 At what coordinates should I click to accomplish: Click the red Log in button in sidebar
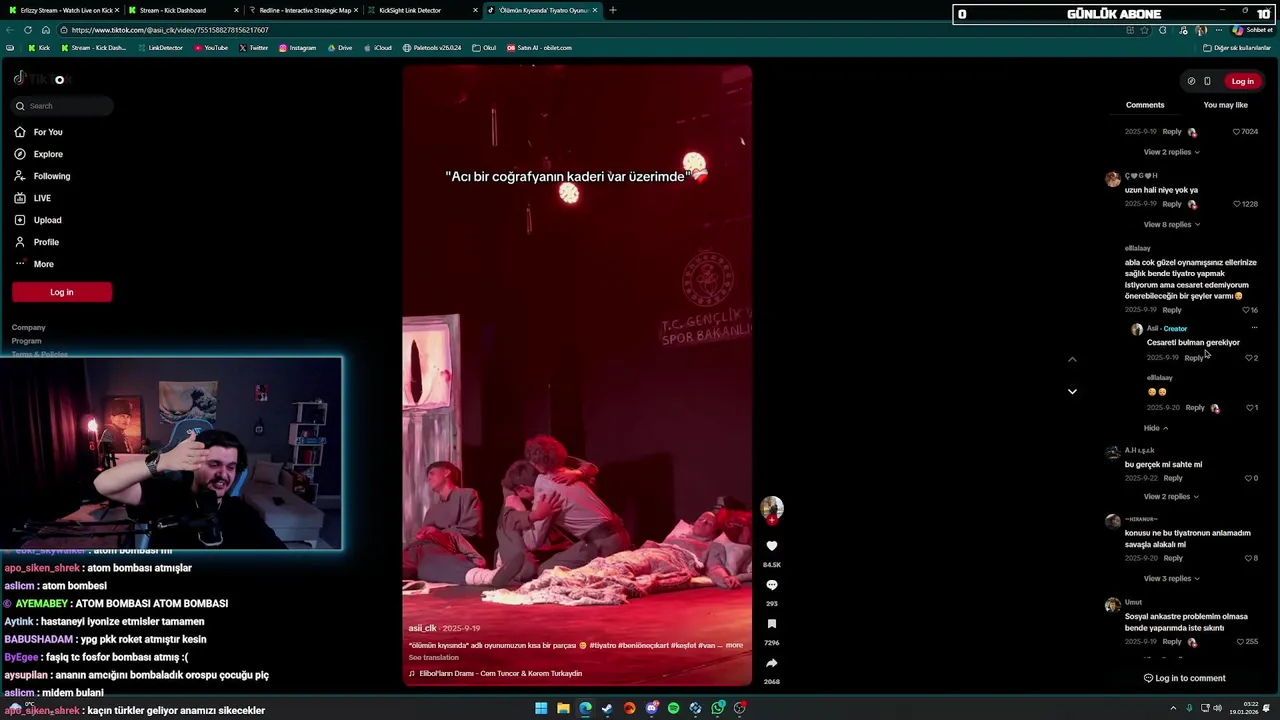(62, 292)
